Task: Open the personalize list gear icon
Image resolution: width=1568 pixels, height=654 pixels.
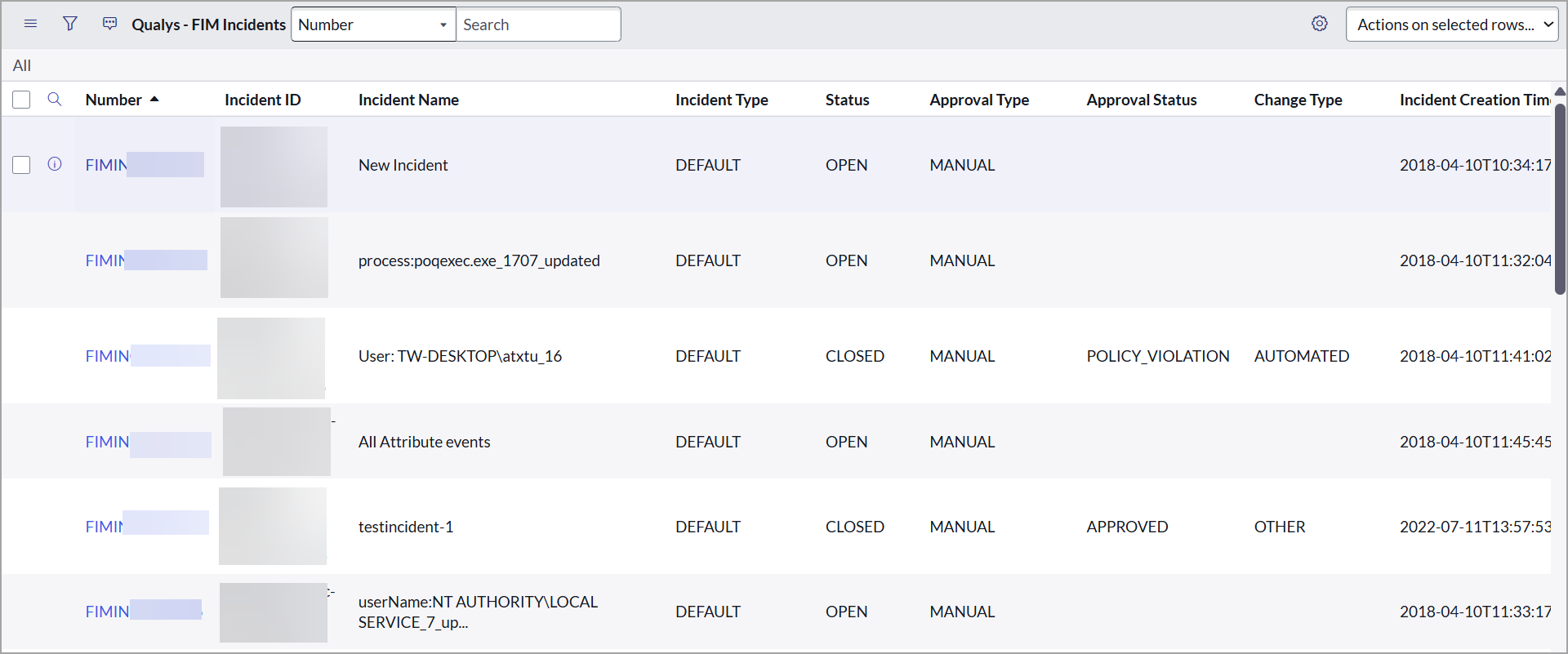Action: point(1319,24)
